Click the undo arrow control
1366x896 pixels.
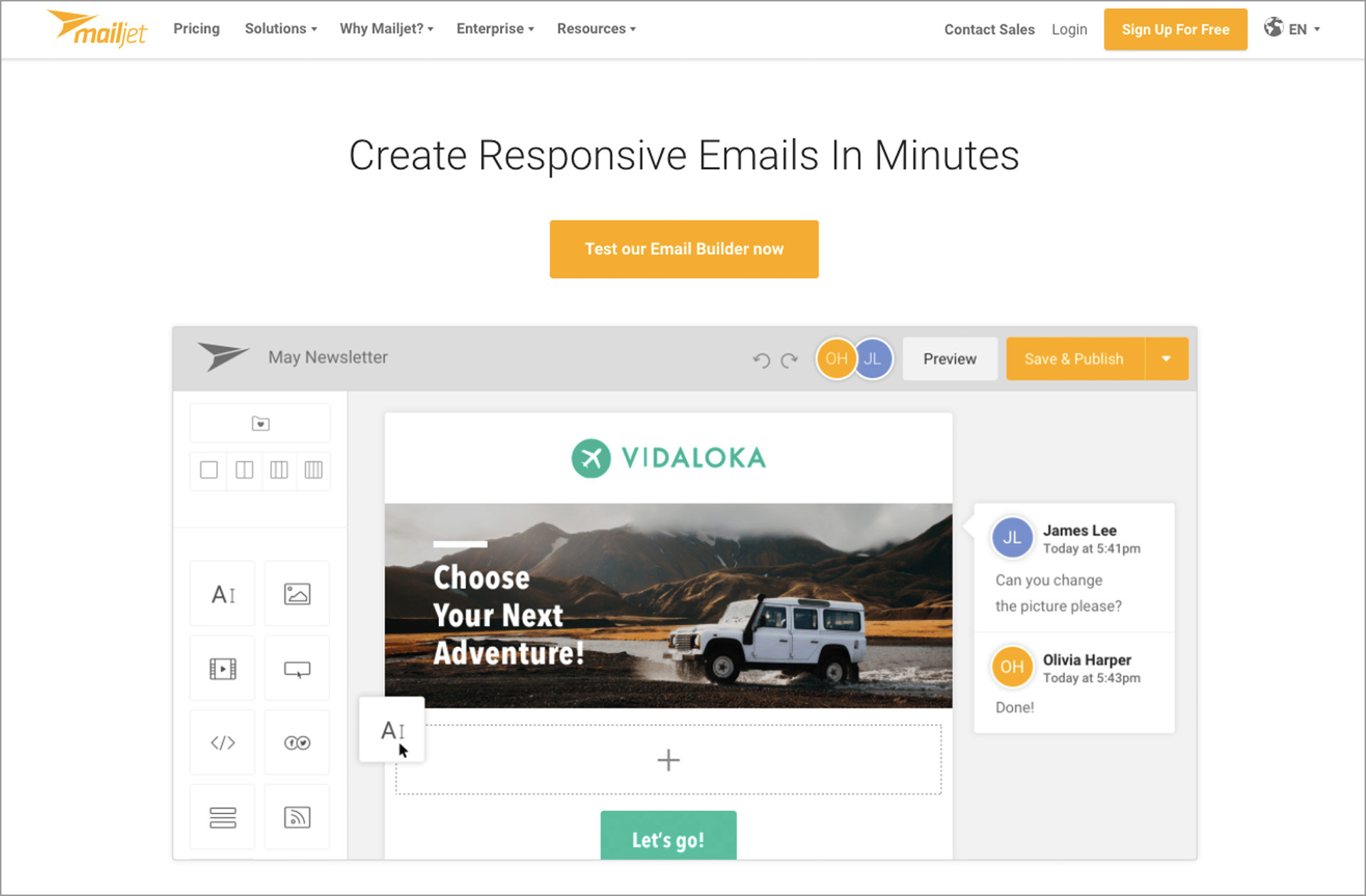point(762,359)
